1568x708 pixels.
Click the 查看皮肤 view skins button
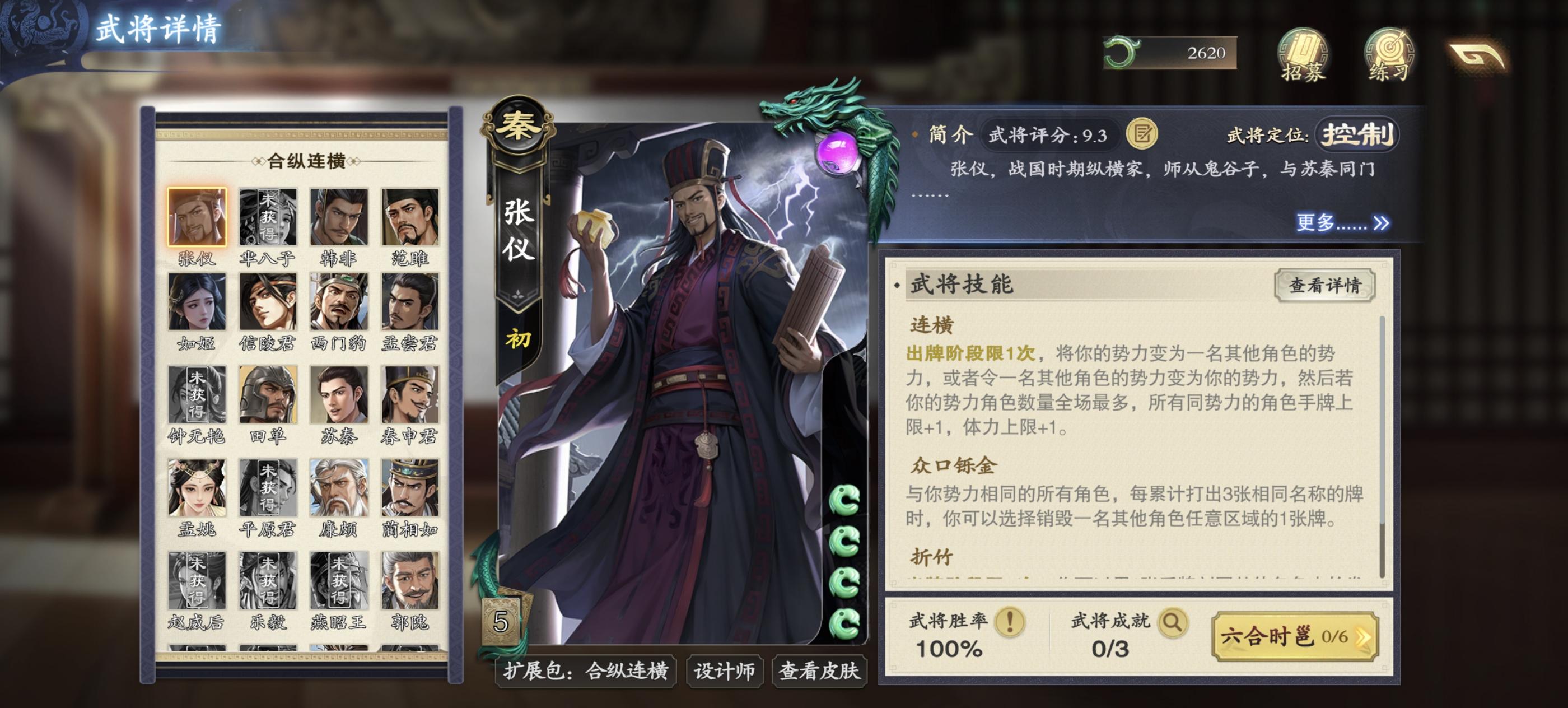click(x=819, y=671)
